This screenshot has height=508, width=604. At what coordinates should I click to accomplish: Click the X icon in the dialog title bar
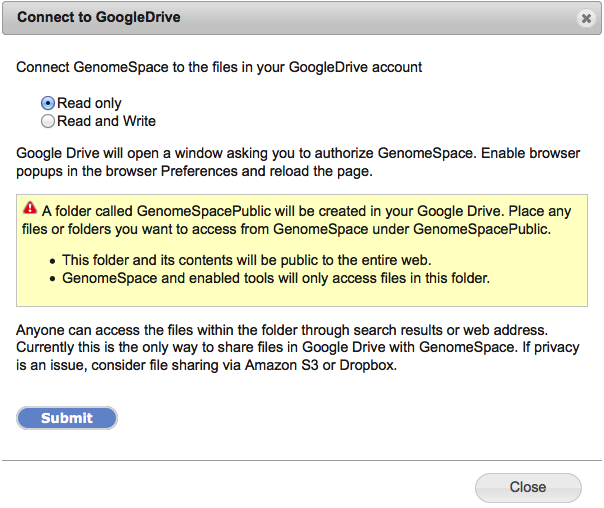point(585,19)
